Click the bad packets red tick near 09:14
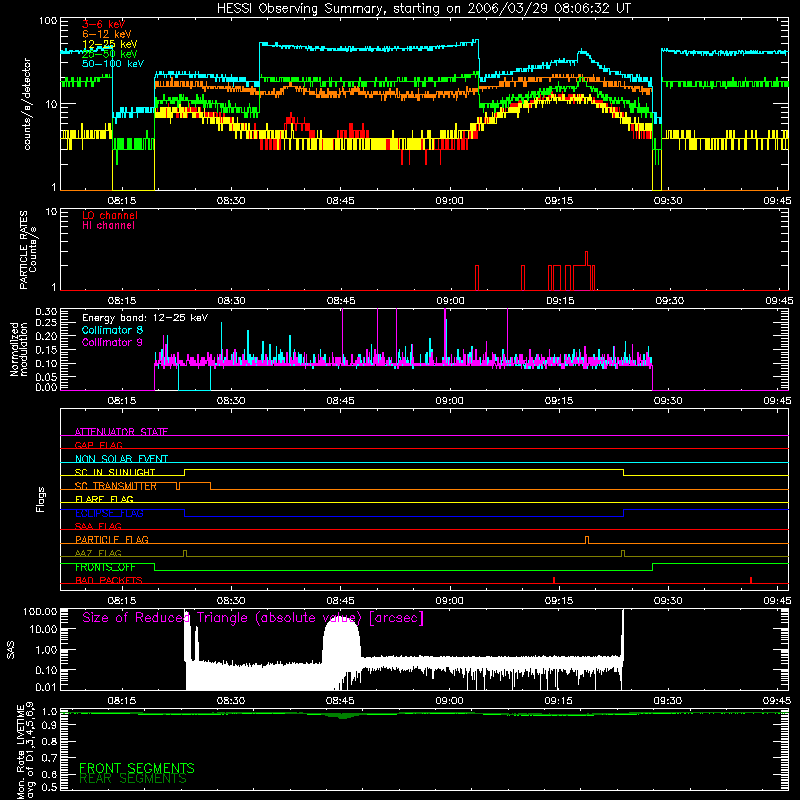 [x=554, y=580]
